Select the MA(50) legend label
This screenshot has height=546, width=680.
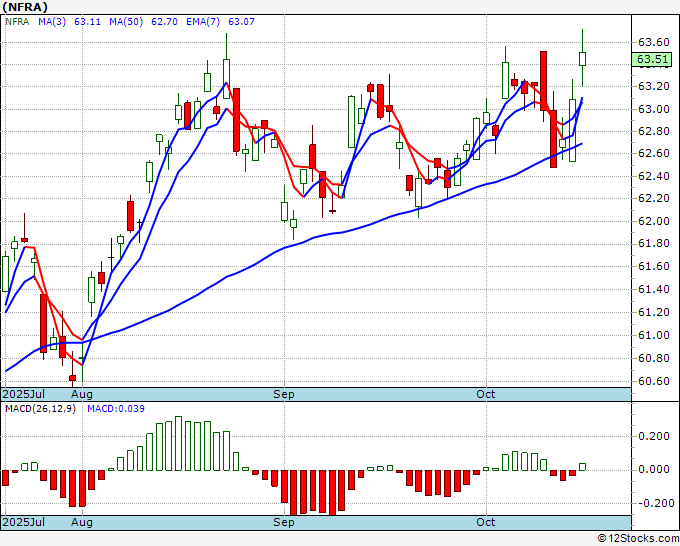click(x=126, y=22)
